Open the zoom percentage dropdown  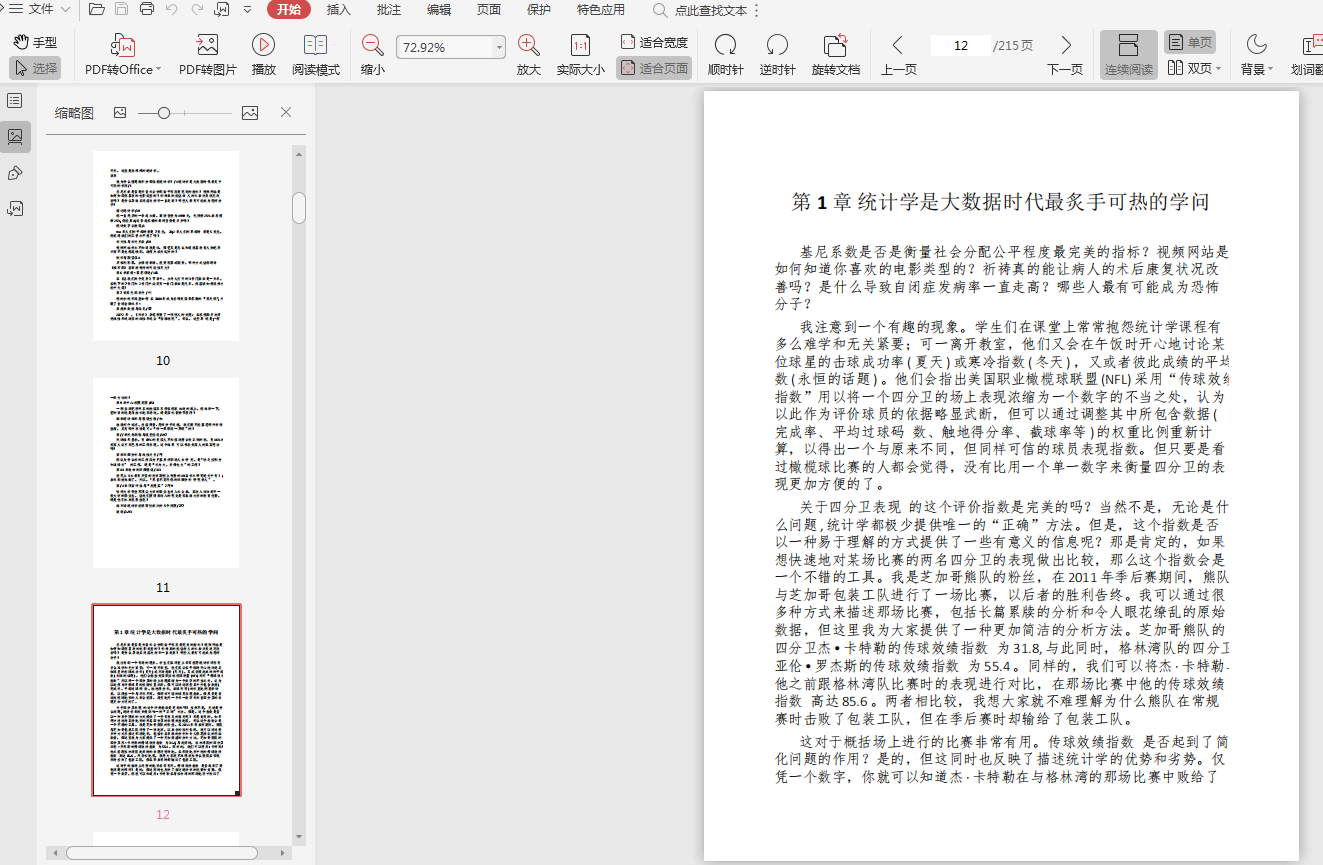pos(499,48)
